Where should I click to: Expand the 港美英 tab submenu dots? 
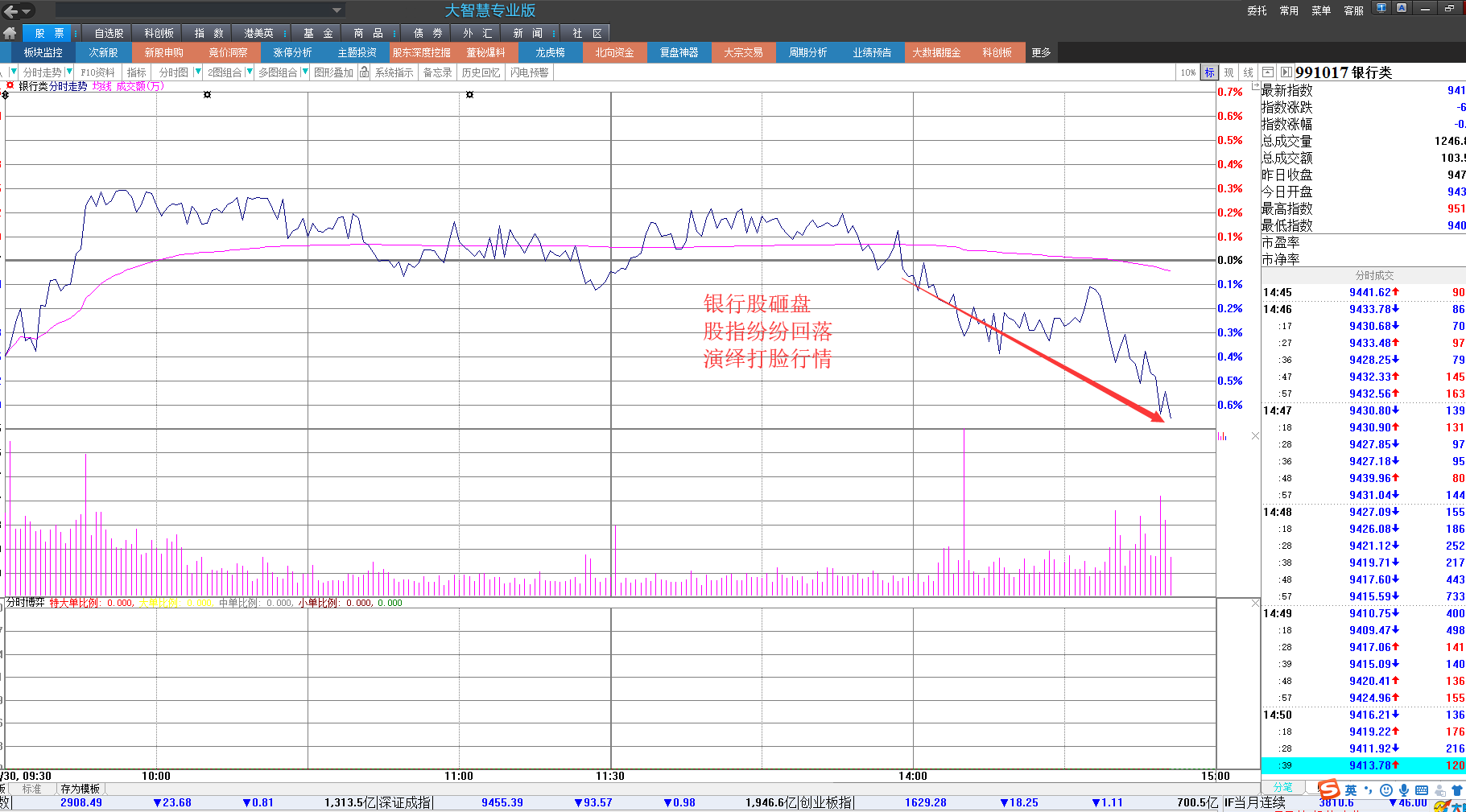(x=285, y=33)
